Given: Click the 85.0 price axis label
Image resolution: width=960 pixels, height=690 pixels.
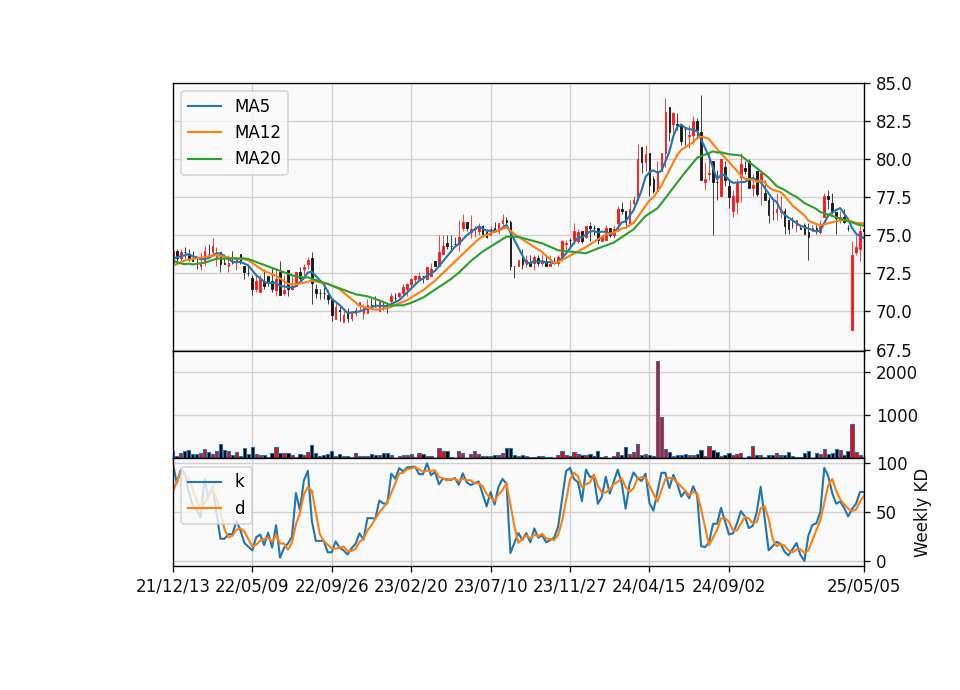Looking at the screenshot, I should tap(893, 84).
